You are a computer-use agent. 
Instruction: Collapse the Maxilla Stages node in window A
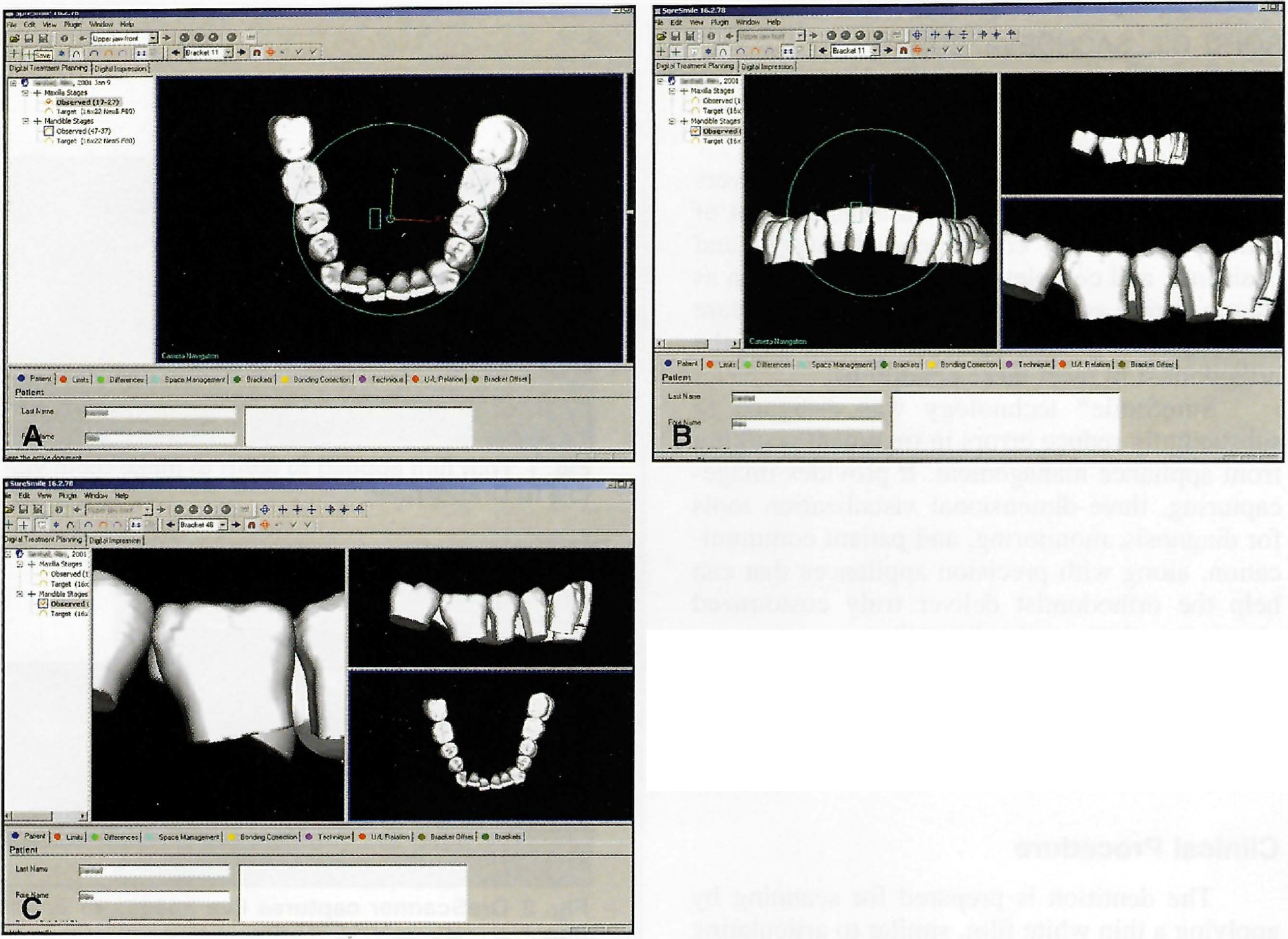pos(26,93)
